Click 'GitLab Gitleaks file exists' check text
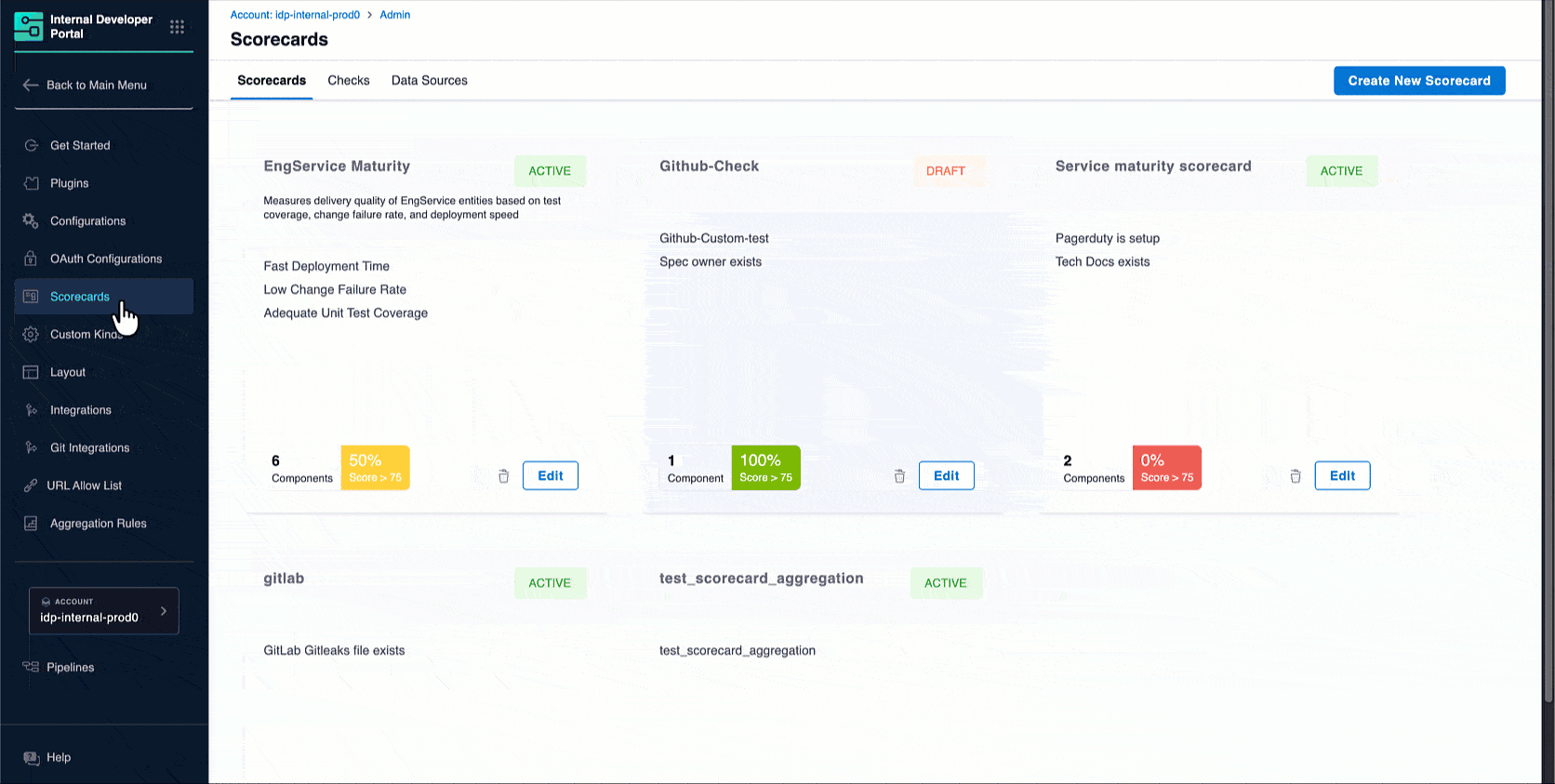This screenshot has height=784, width=1555. click(x=334, y=651)
